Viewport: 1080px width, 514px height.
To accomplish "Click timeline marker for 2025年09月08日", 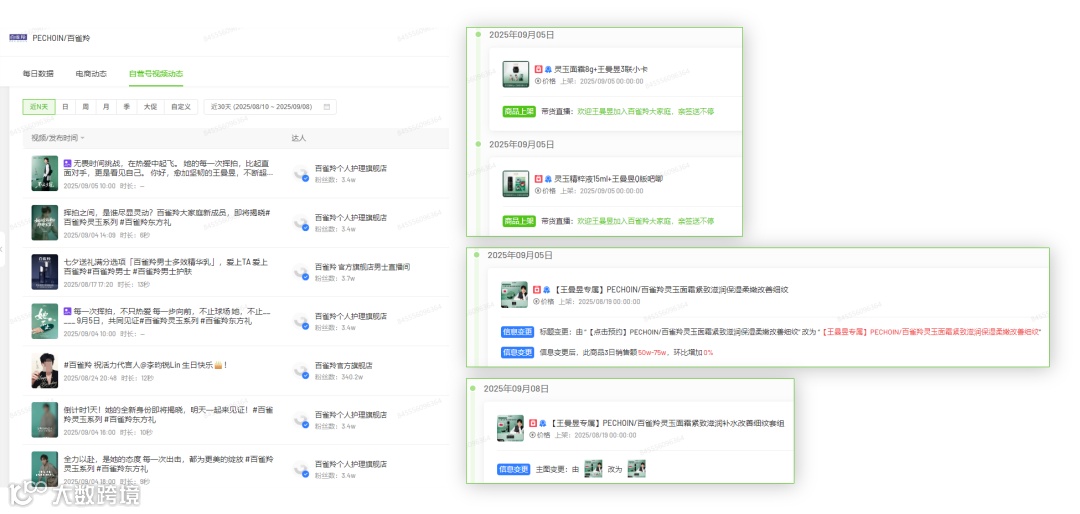I will click(x=473, y=389).
